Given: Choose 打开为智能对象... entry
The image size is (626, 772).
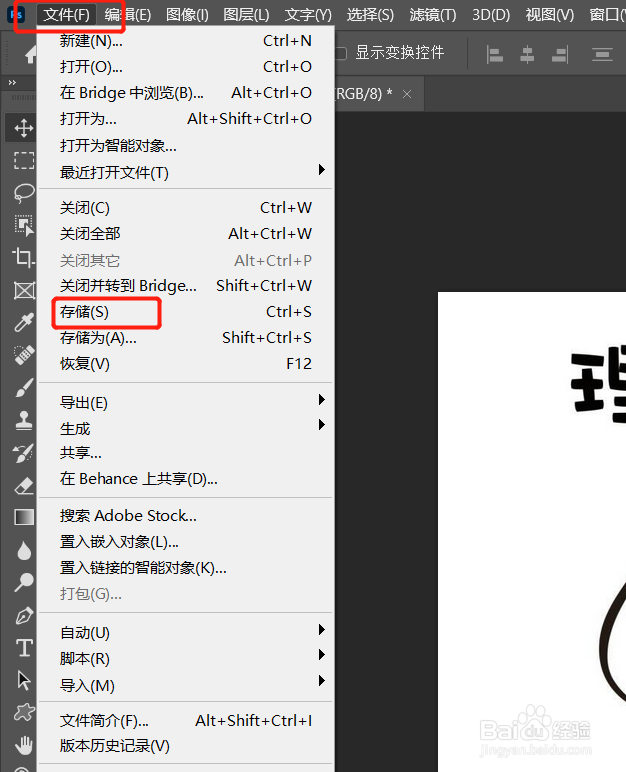Looking at the screenshot, I should pyautogui.click(x=186, y=146).
